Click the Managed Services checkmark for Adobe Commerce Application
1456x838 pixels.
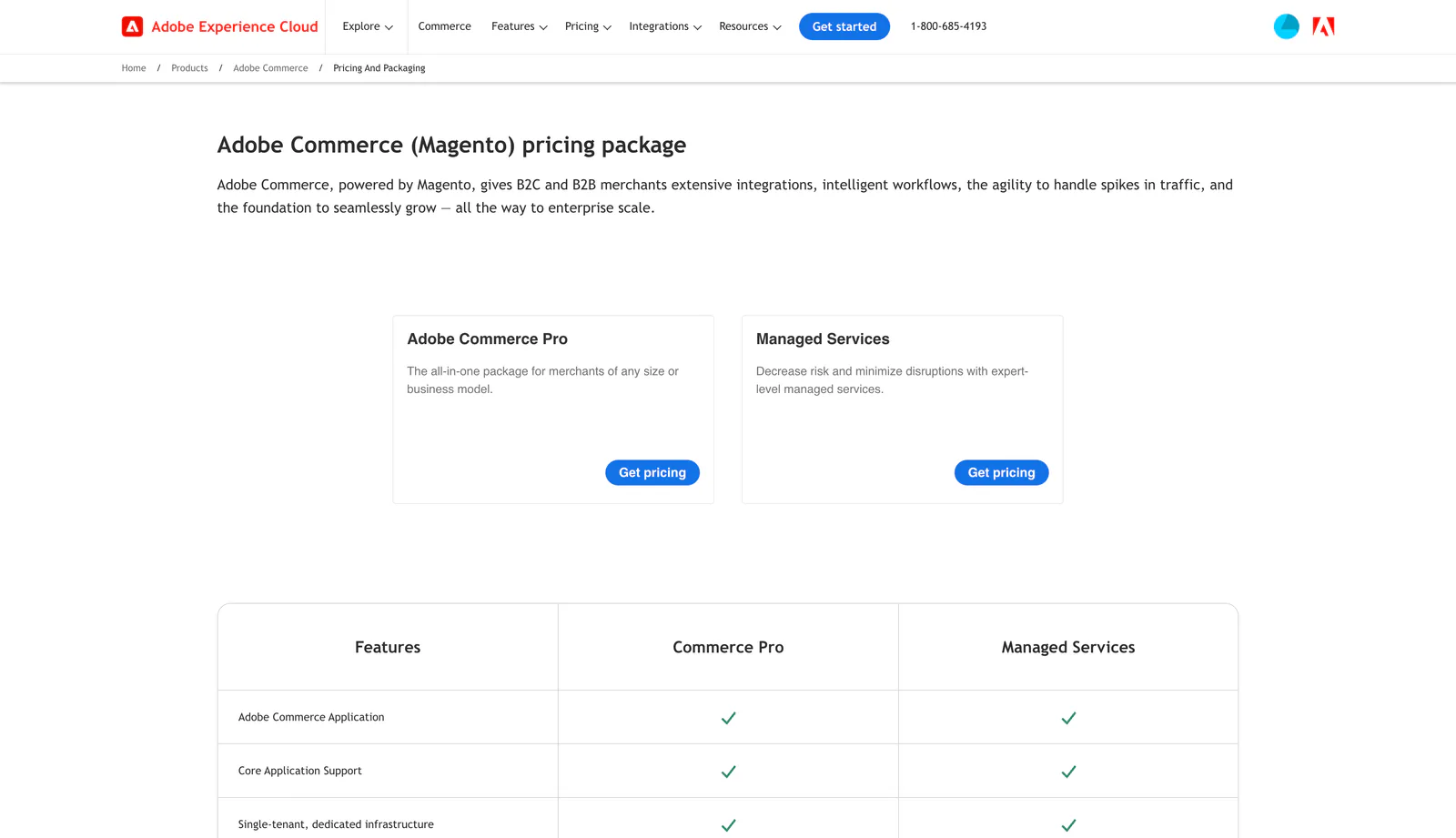point(1068,718)
